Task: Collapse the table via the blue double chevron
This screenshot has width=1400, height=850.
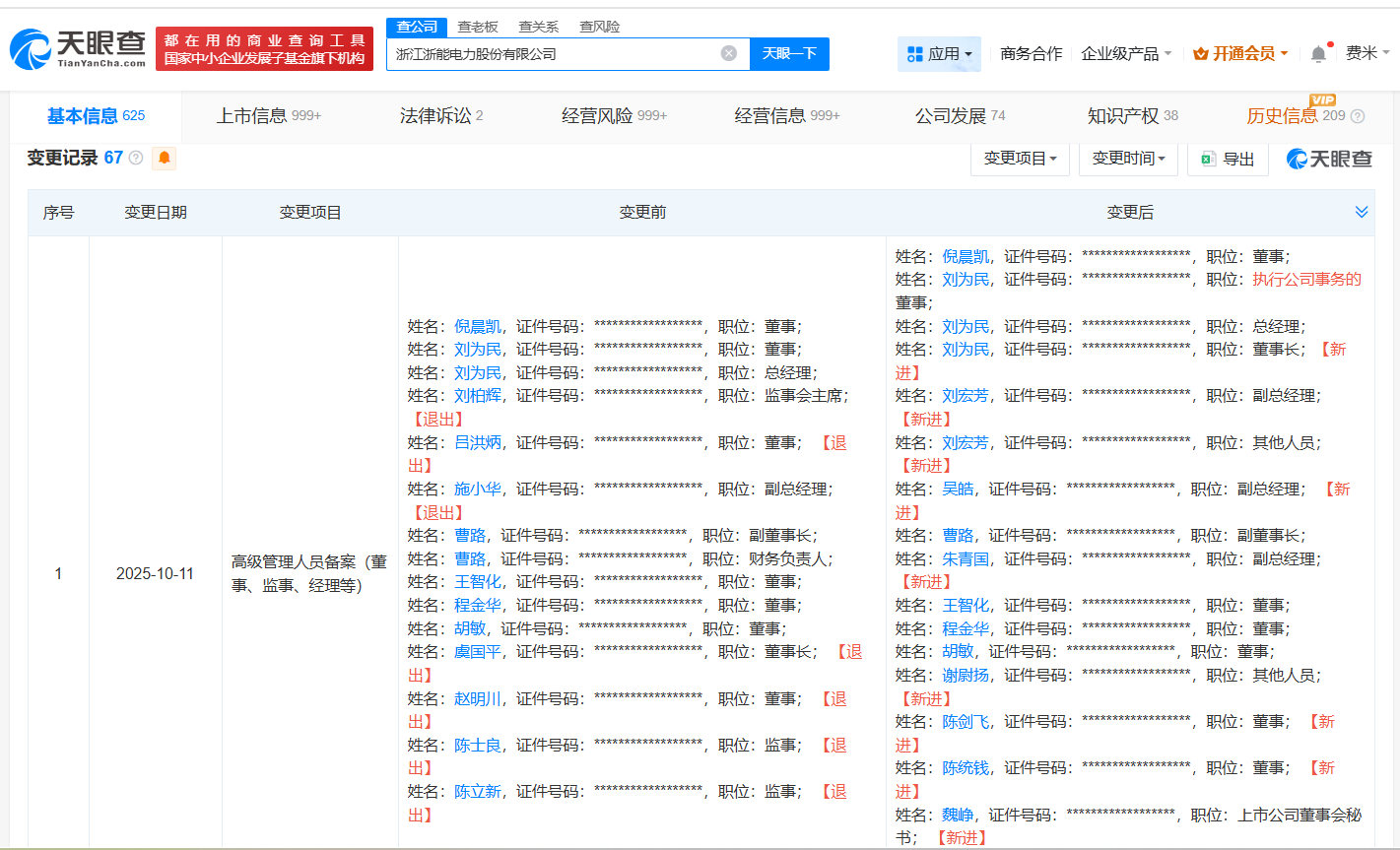Action: point(1362,211)
